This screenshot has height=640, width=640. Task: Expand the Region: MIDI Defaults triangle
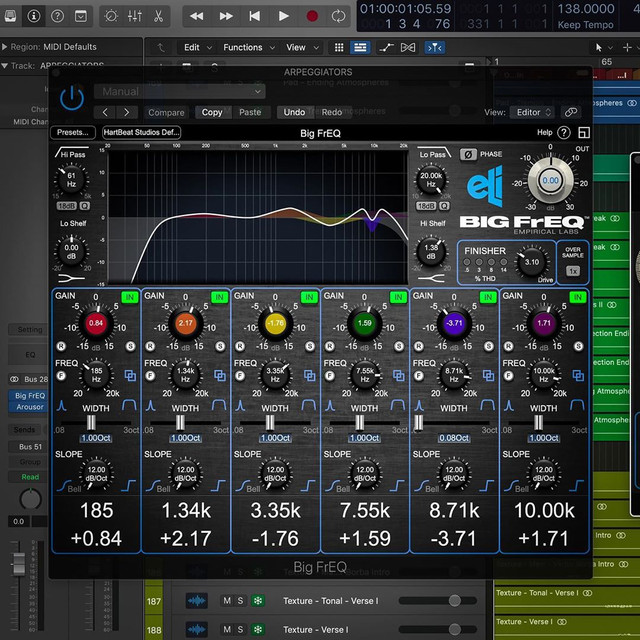click(x=4, y=47)
